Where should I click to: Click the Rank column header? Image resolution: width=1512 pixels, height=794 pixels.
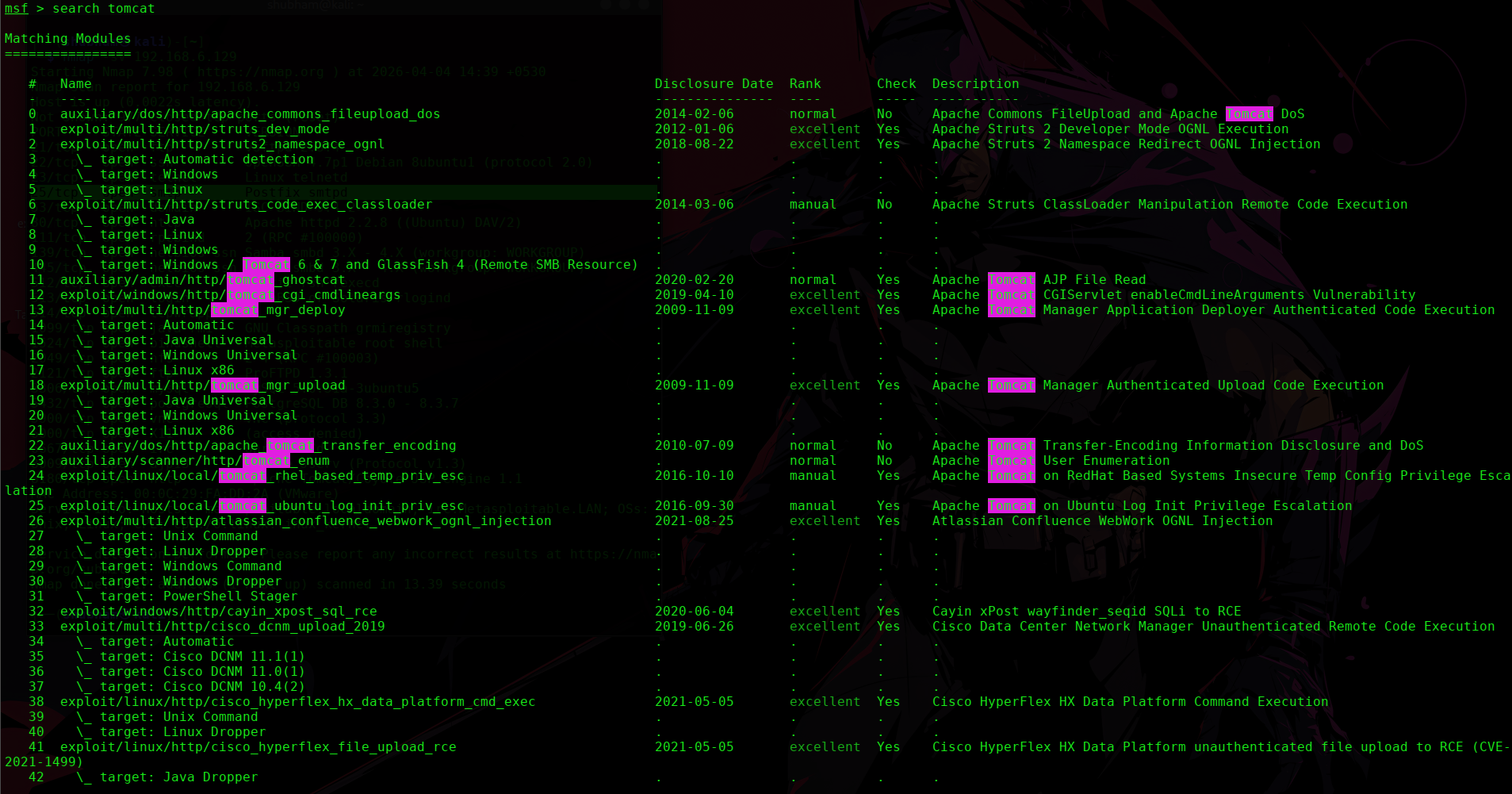805,84
